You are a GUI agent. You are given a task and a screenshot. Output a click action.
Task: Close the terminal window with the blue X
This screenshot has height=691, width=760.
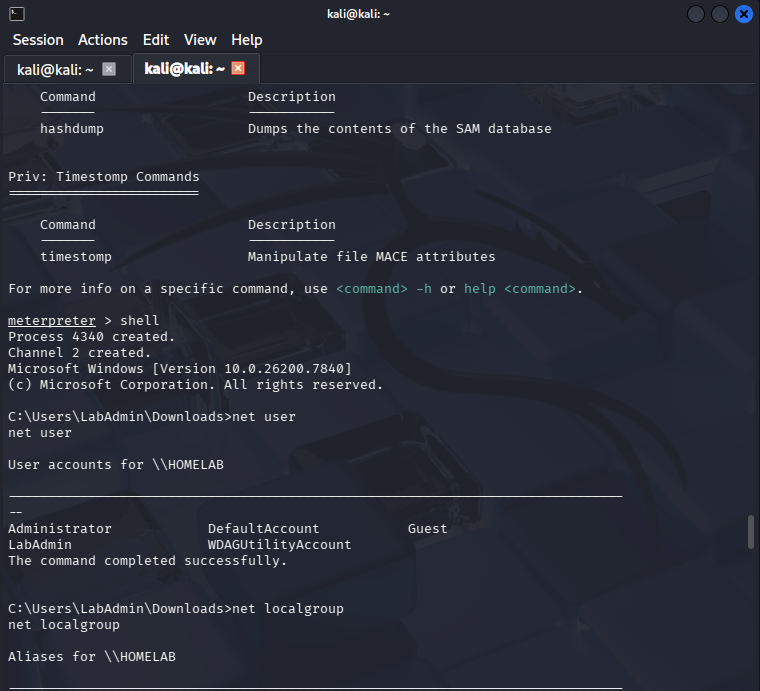pos(744,14)
